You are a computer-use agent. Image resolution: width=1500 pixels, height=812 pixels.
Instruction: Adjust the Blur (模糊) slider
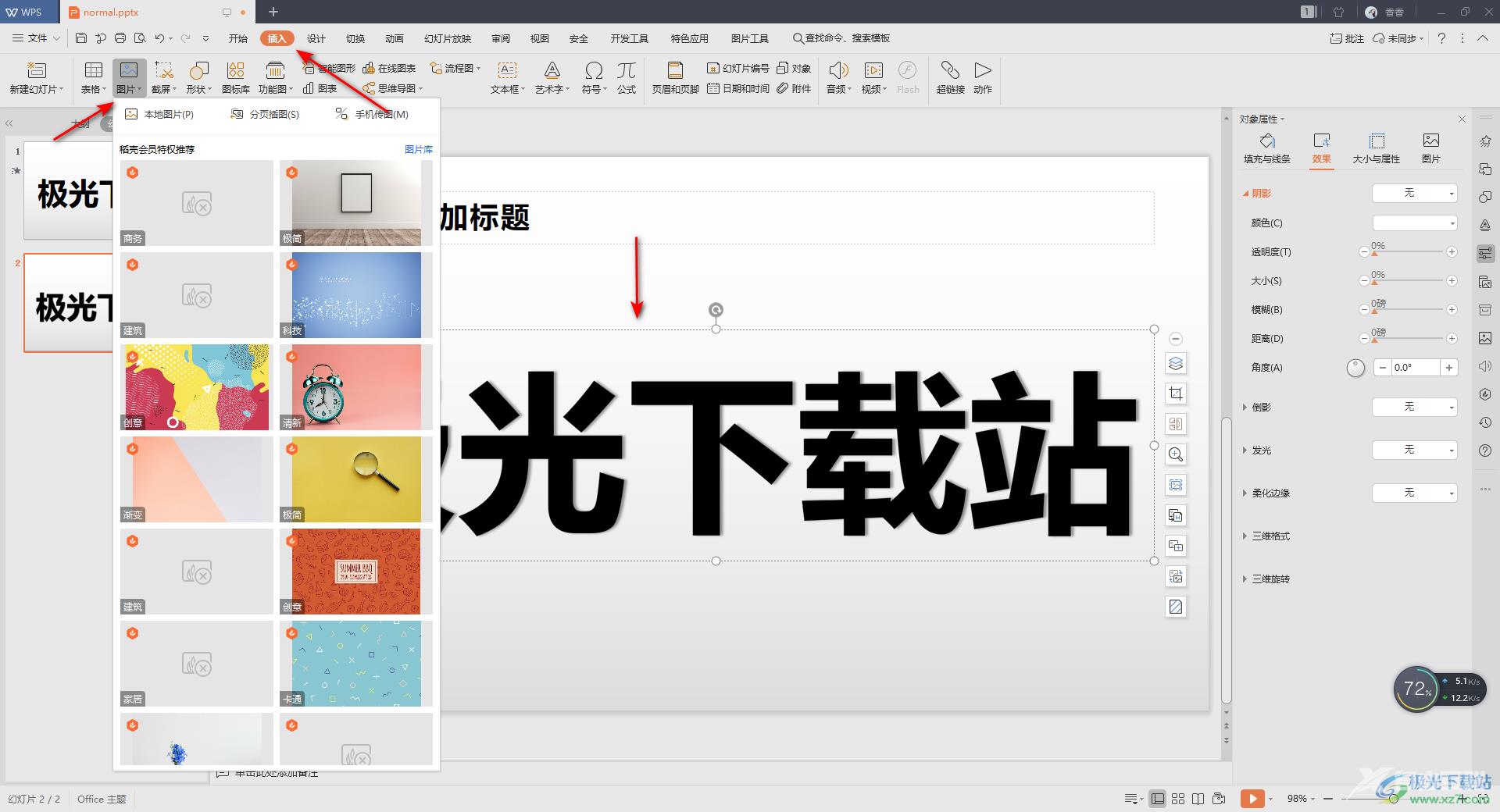point(1408,309)
